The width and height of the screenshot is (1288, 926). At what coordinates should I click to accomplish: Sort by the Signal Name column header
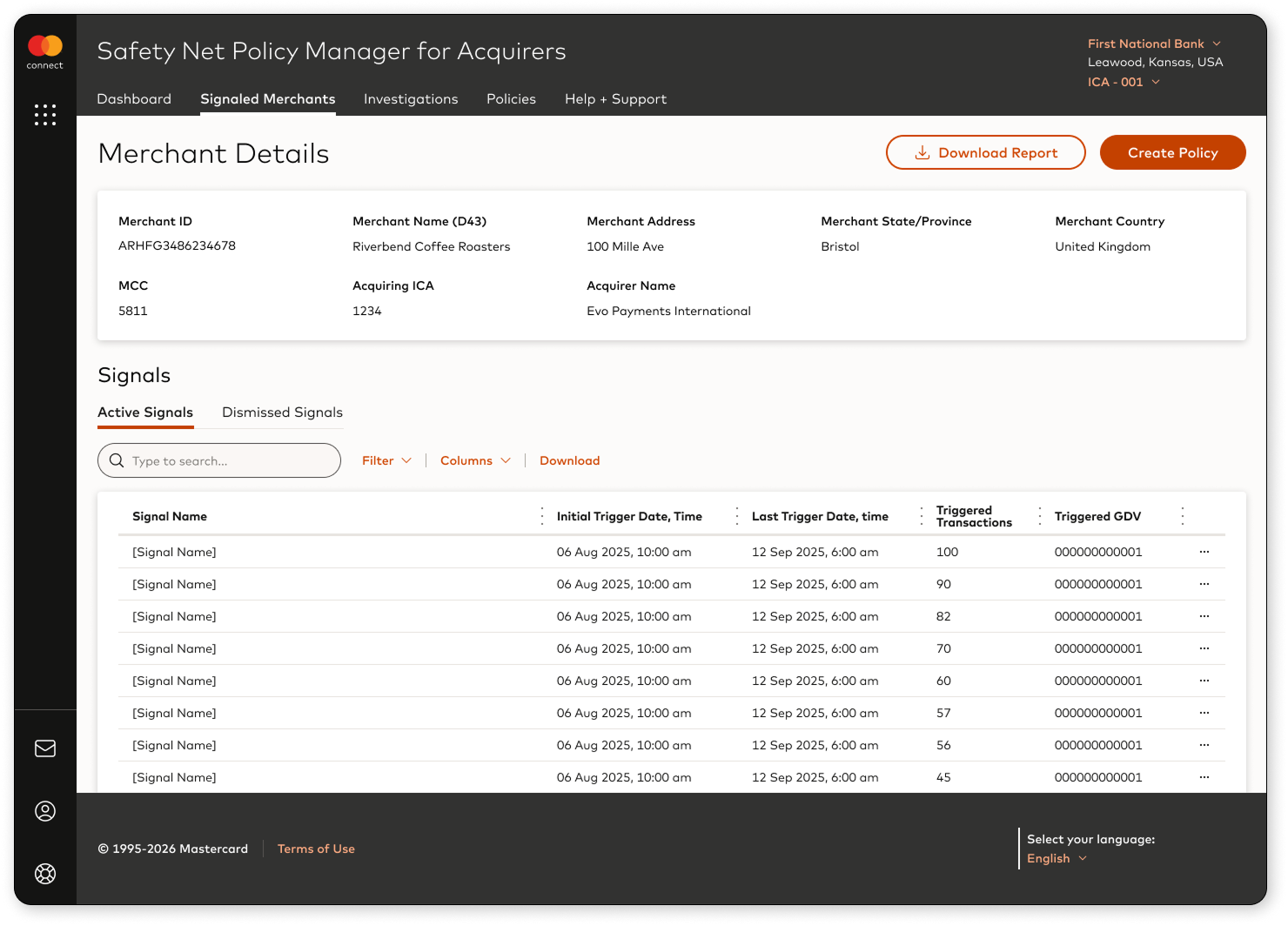[x=170, y=516]
